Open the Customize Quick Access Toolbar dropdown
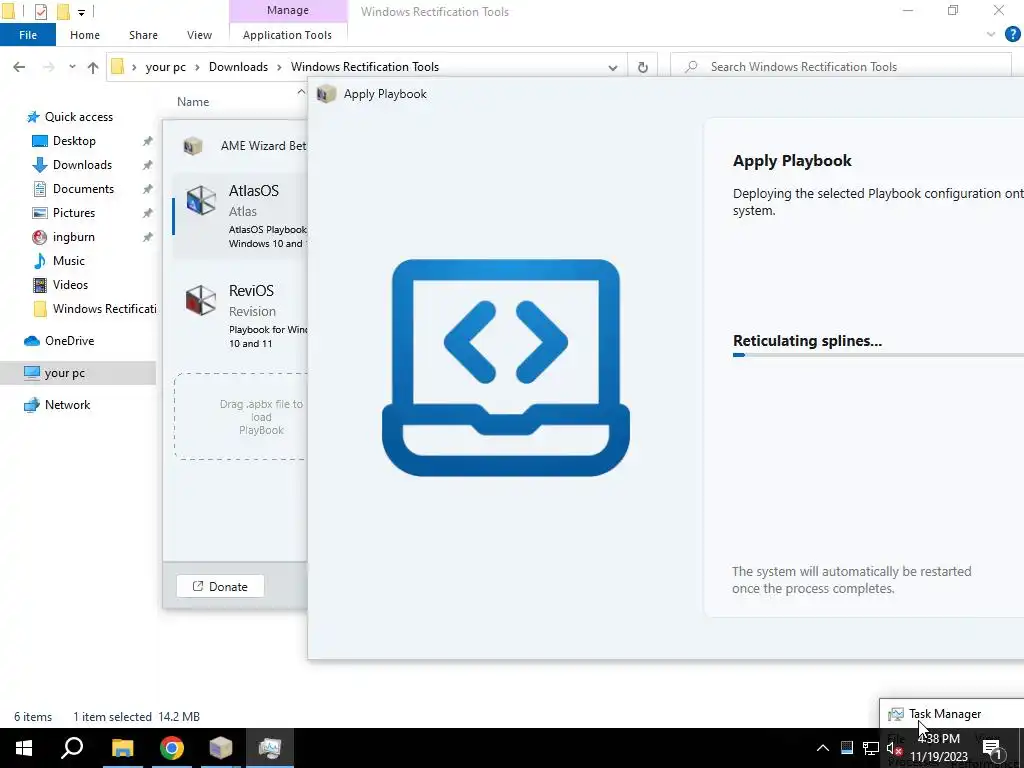Image resolution: width=1024 pixels, height=768 pixels. pyautogui.click(x=81, y=12)
